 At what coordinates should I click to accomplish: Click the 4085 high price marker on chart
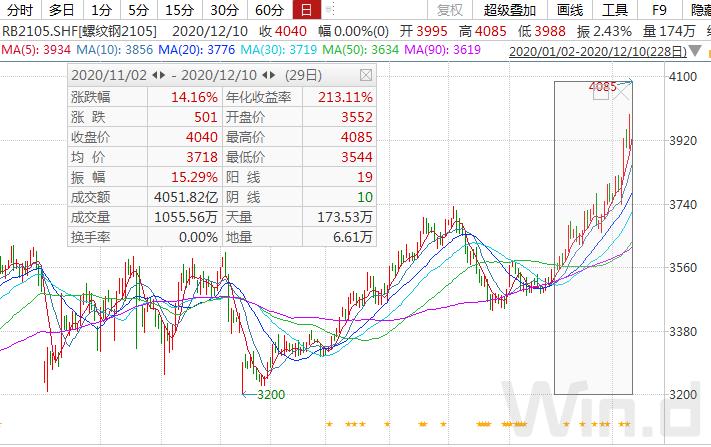tap(603, 86)
